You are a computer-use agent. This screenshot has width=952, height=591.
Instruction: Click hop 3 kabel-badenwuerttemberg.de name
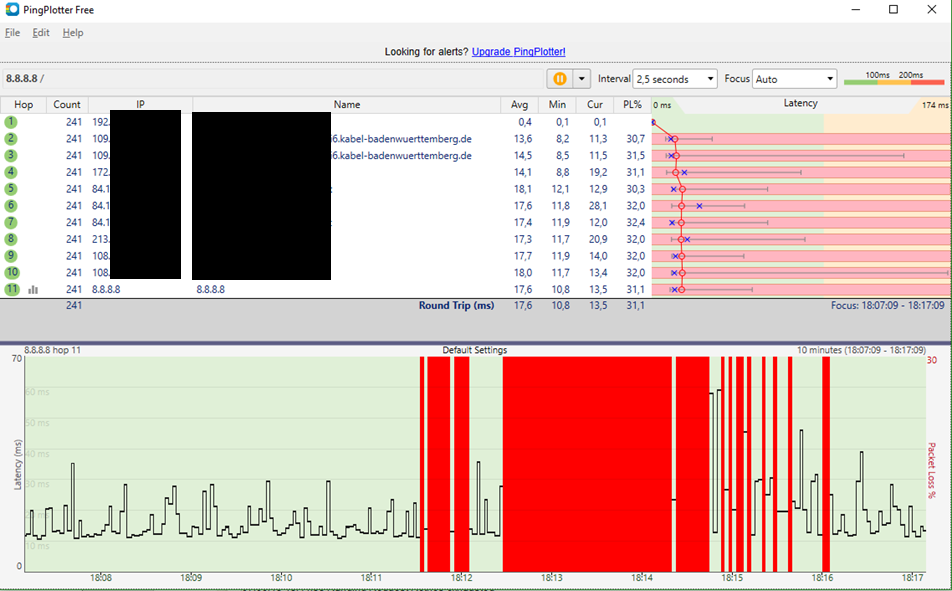click(401, 155)
